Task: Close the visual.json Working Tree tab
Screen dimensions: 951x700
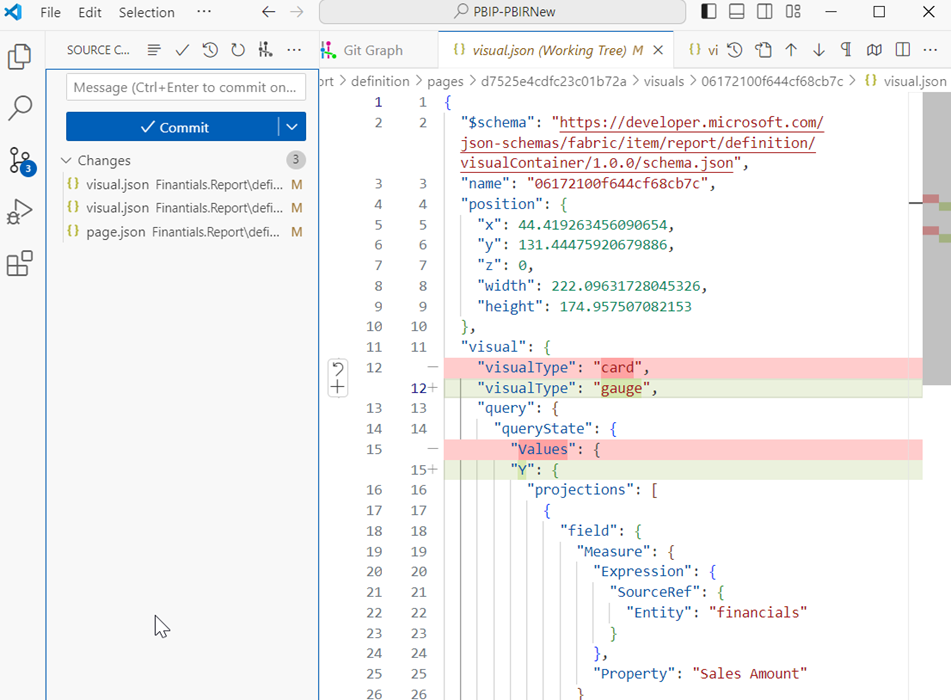Action: coord(658,50)
